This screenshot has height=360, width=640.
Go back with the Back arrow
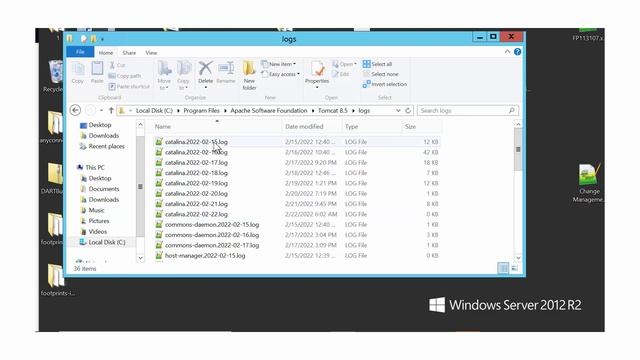(x=75, y=110)
